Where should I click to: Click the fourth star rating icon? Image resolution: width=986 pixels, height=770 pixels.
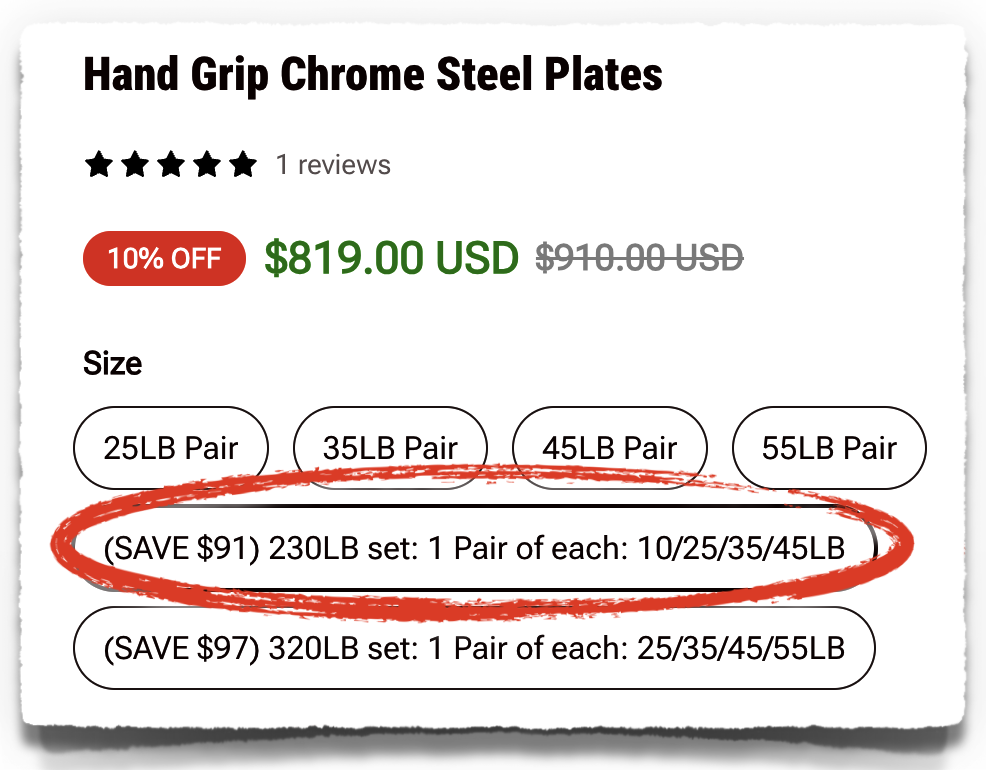point(208,164)
